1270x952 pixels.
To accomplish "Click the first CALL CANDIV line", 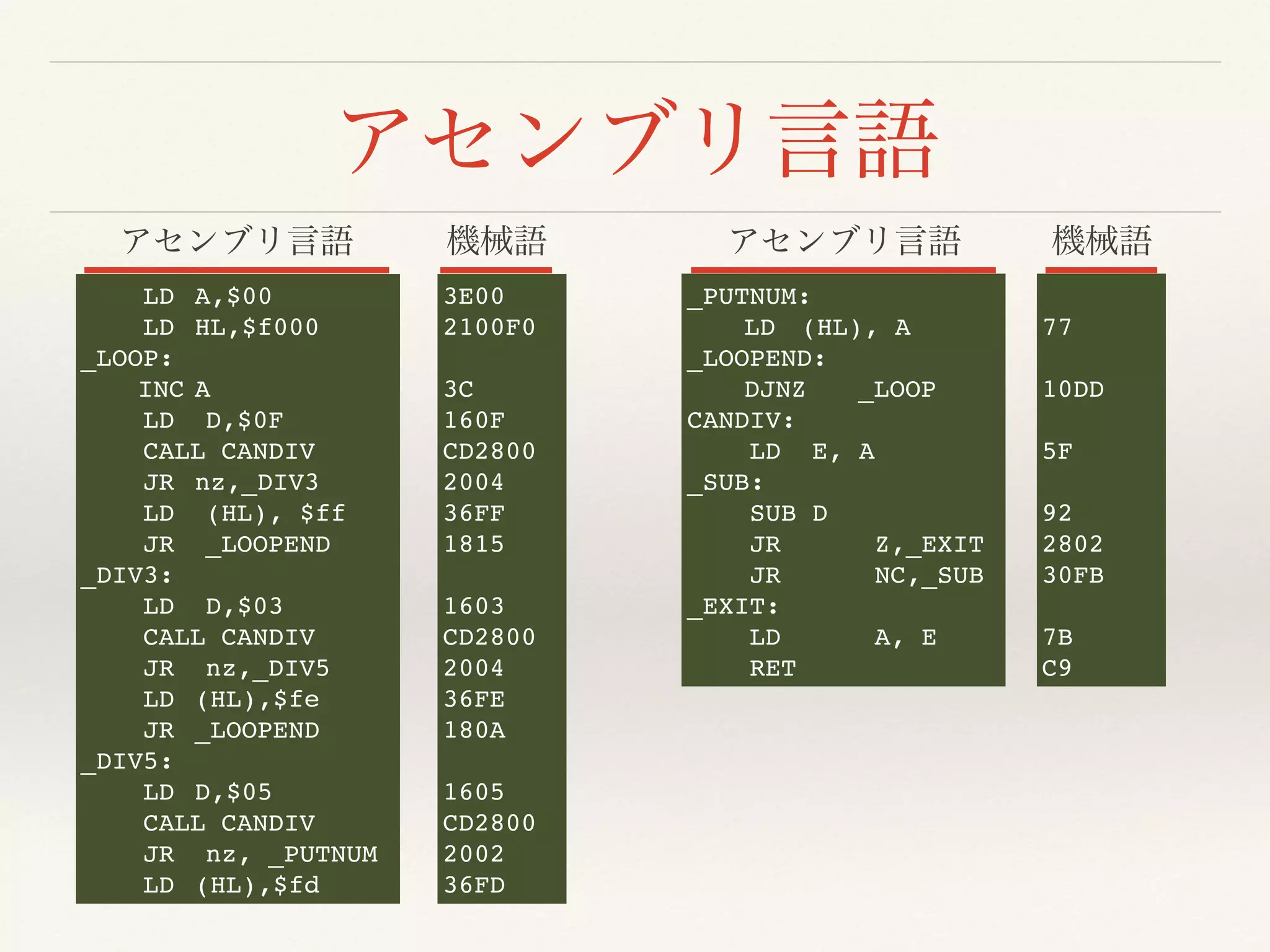I will pyautogui.click(x=229, y=452).
